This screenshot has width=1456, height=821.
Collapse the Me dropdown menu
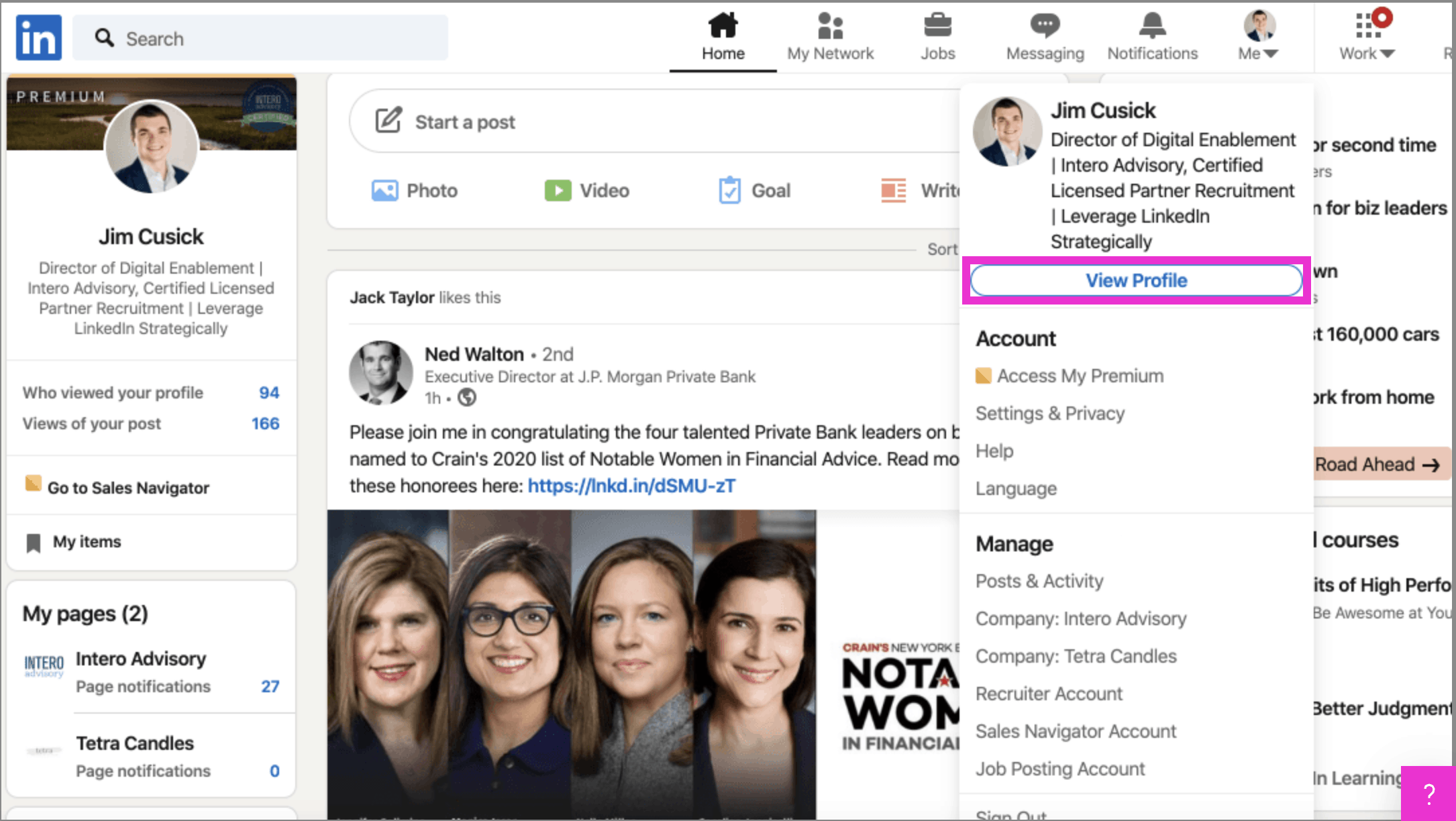point(1259,37)
